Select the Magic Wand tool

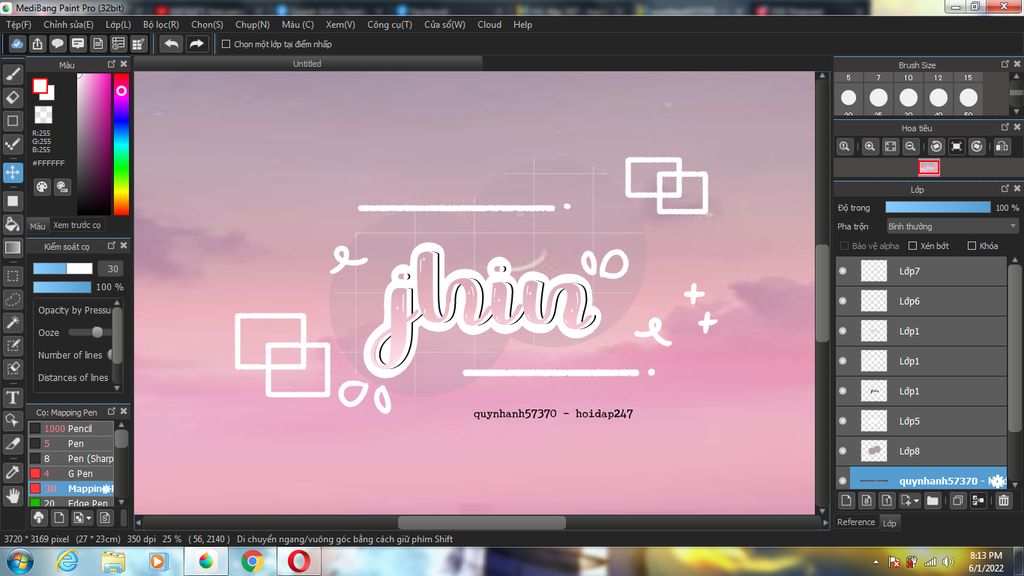tap(12, 323)
